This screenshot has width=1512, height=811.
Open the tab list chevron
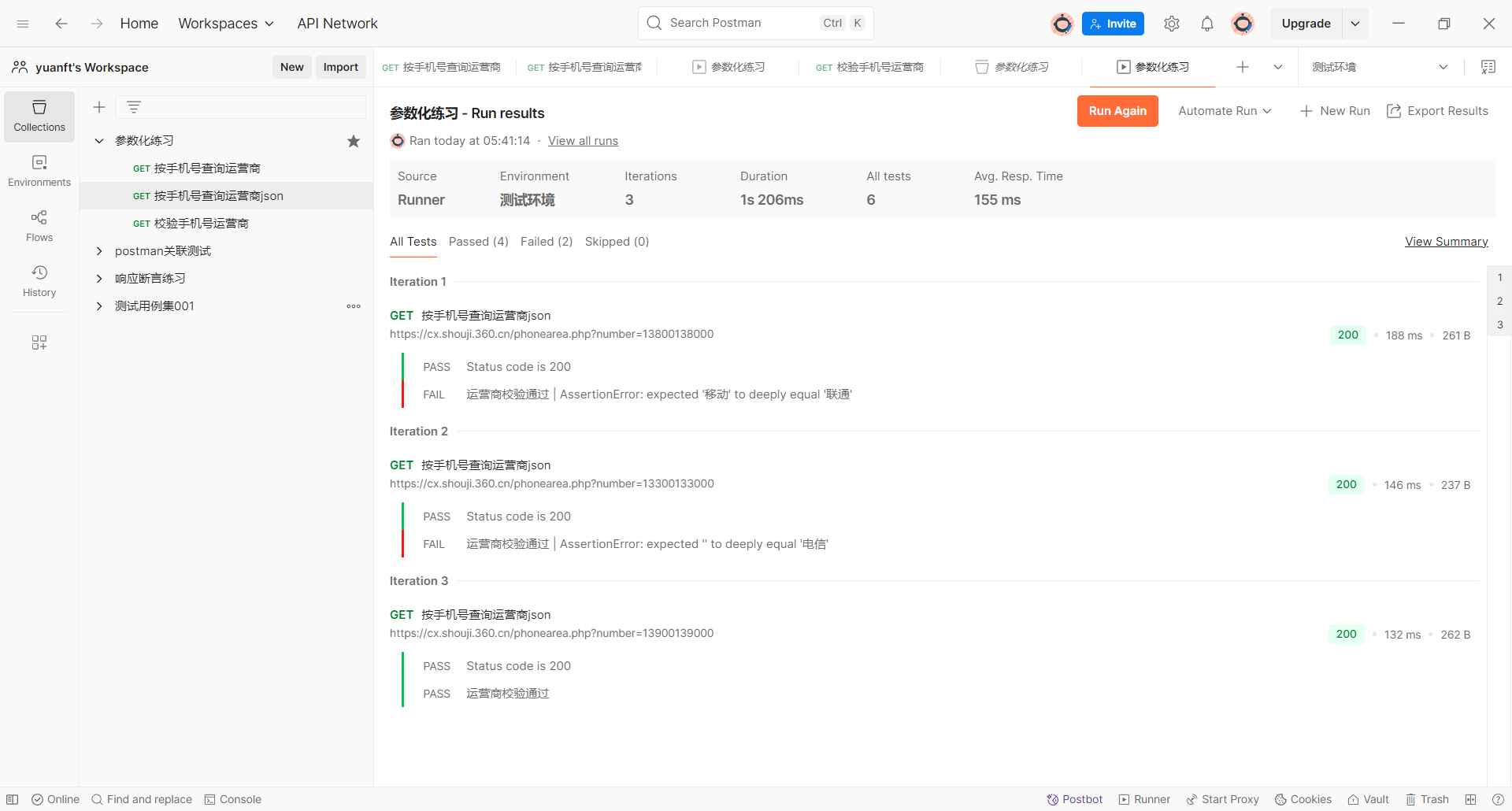click(x=1278, y=67)
